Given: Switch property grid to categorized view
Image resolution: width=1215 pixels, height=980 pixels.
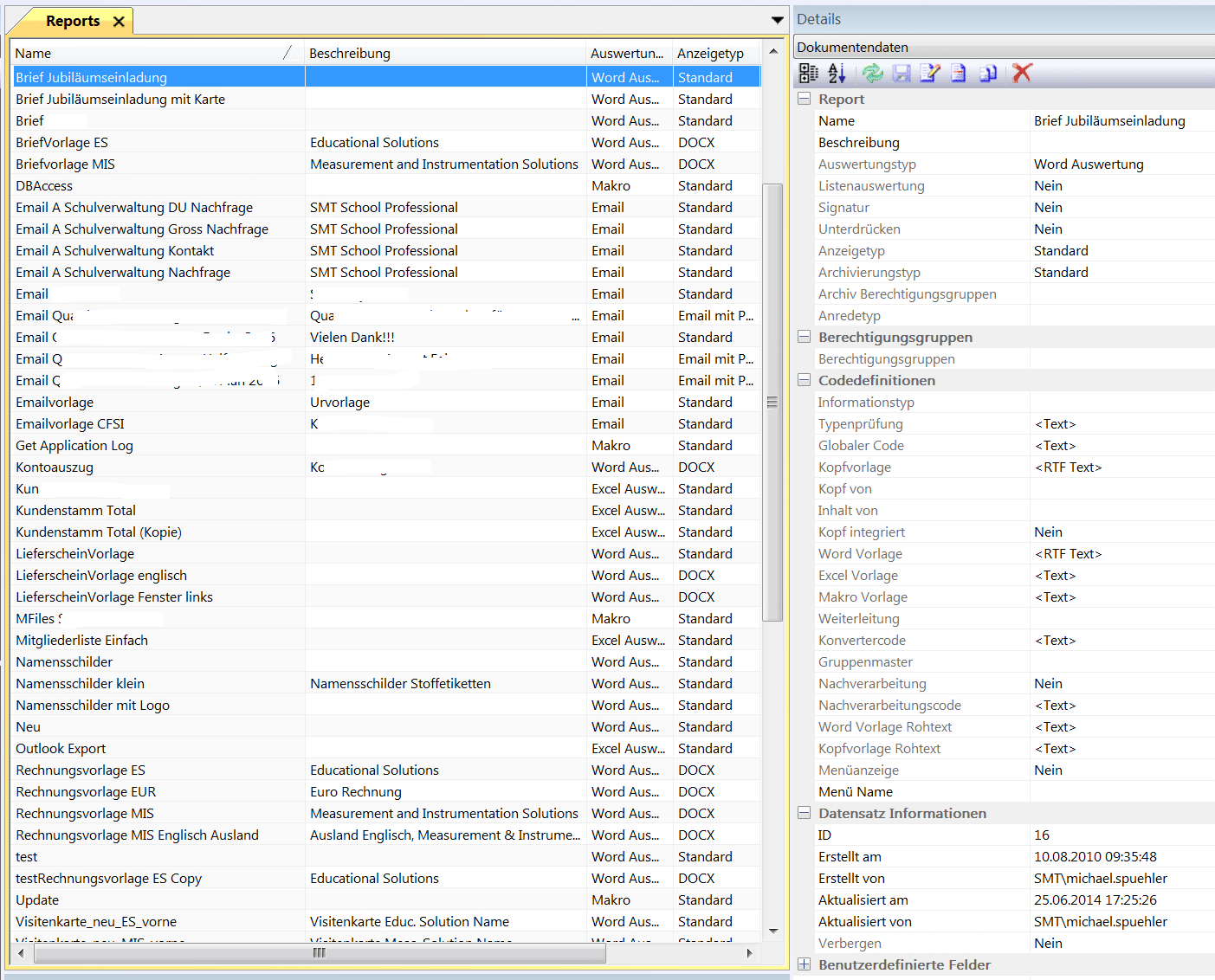Looking at the screenshot, I should point(808,74).
